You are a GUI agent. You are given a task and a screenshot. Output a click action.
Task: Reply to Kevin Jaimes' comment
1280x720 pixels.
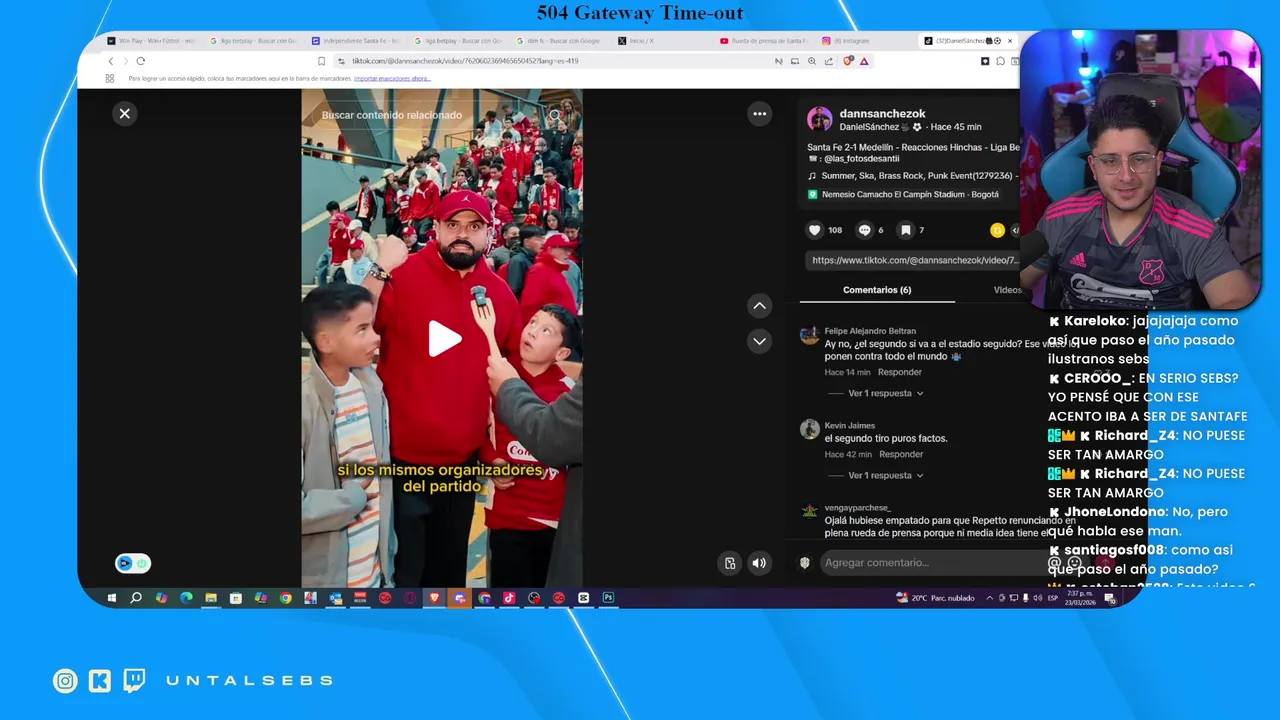[x=900, y=454]
